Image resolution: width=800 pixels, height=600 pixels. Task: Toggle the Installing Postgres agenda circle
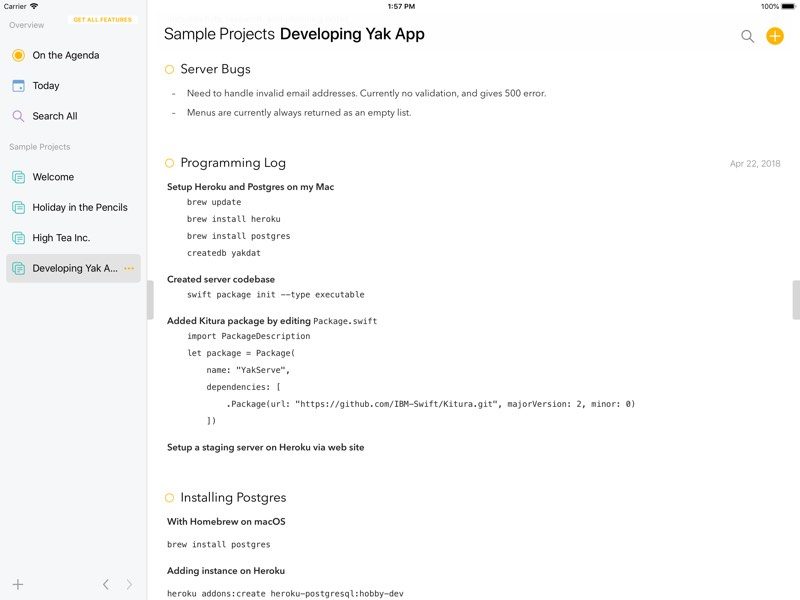(170, 497)
